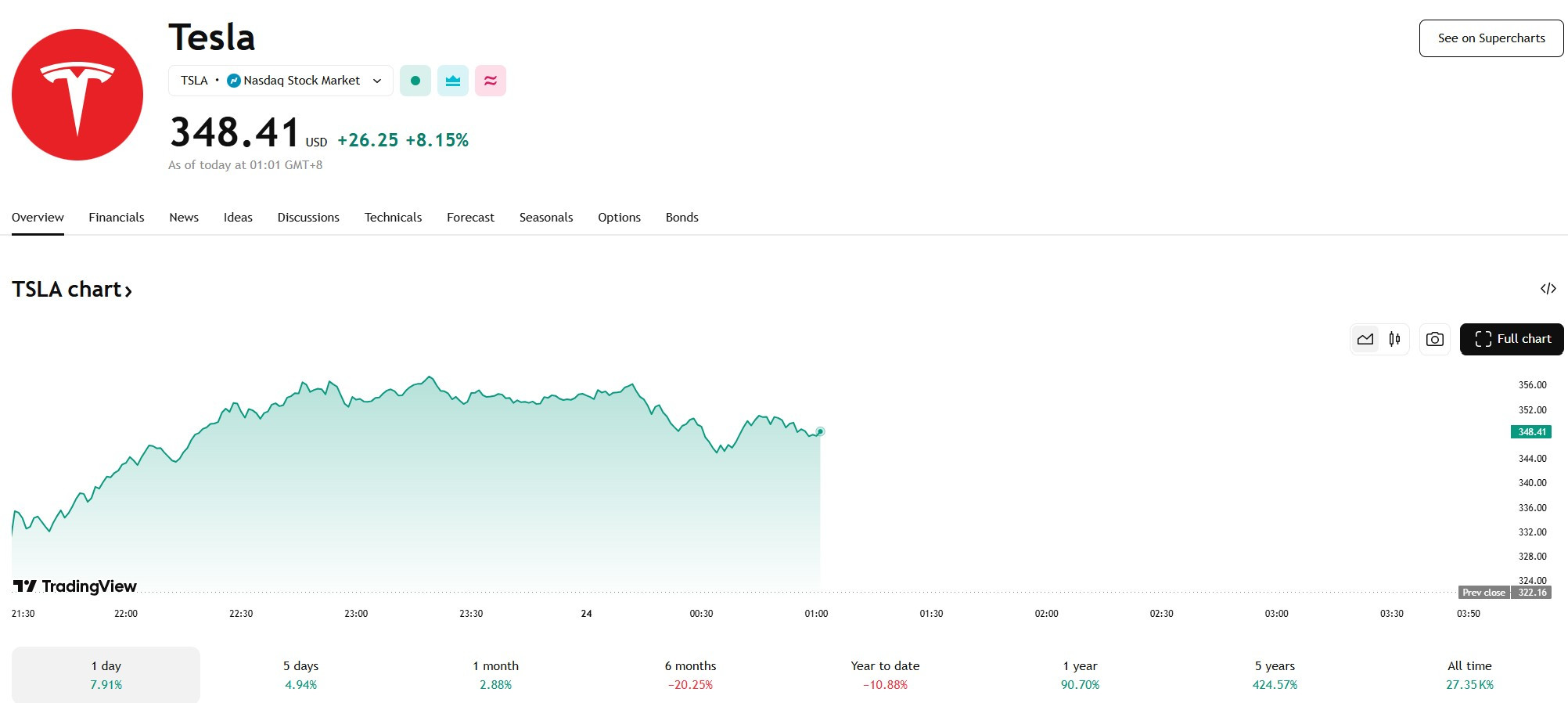This screenshot has height=703, width=1568.
Task: Click the blue crown primary listing icon
Action: [453, 81]
